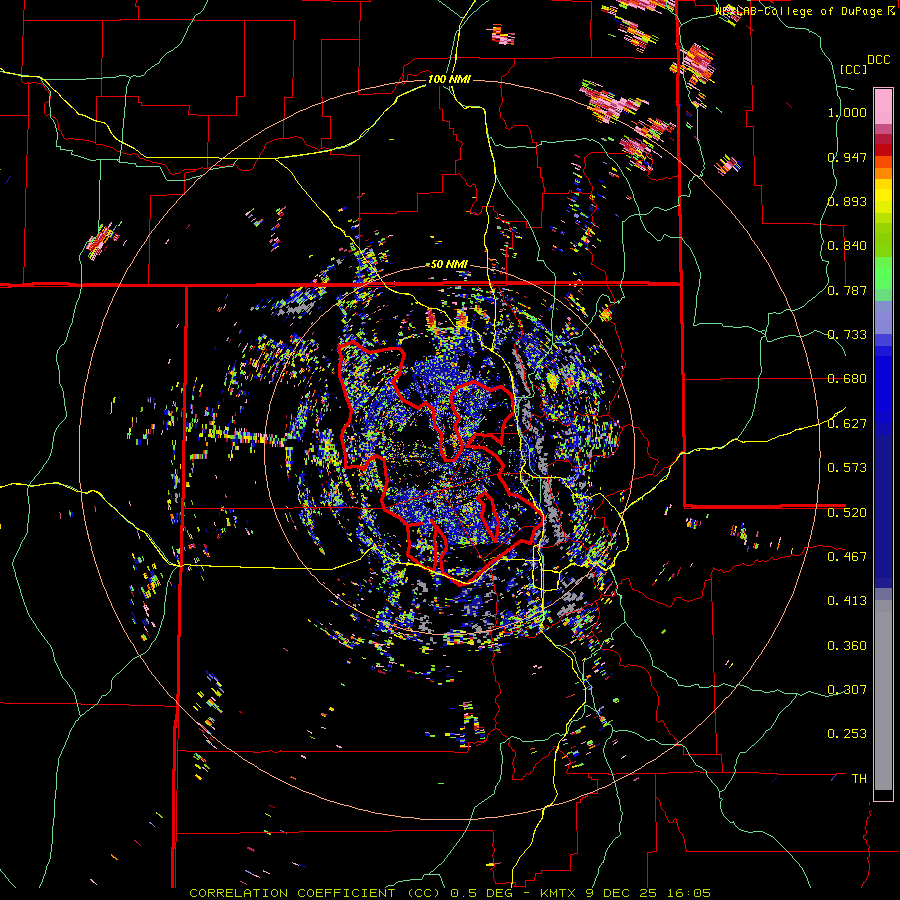This screenshot has width=900, height=900.
Task: Click the DCC product label
Action: click(879, 60)
